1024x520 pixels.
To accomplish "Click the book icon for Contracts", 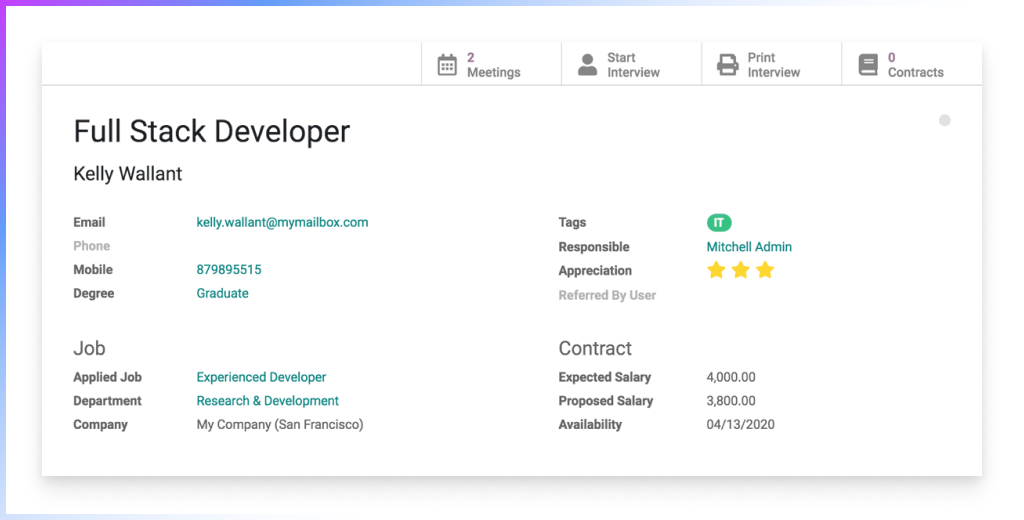I will 868,65.
